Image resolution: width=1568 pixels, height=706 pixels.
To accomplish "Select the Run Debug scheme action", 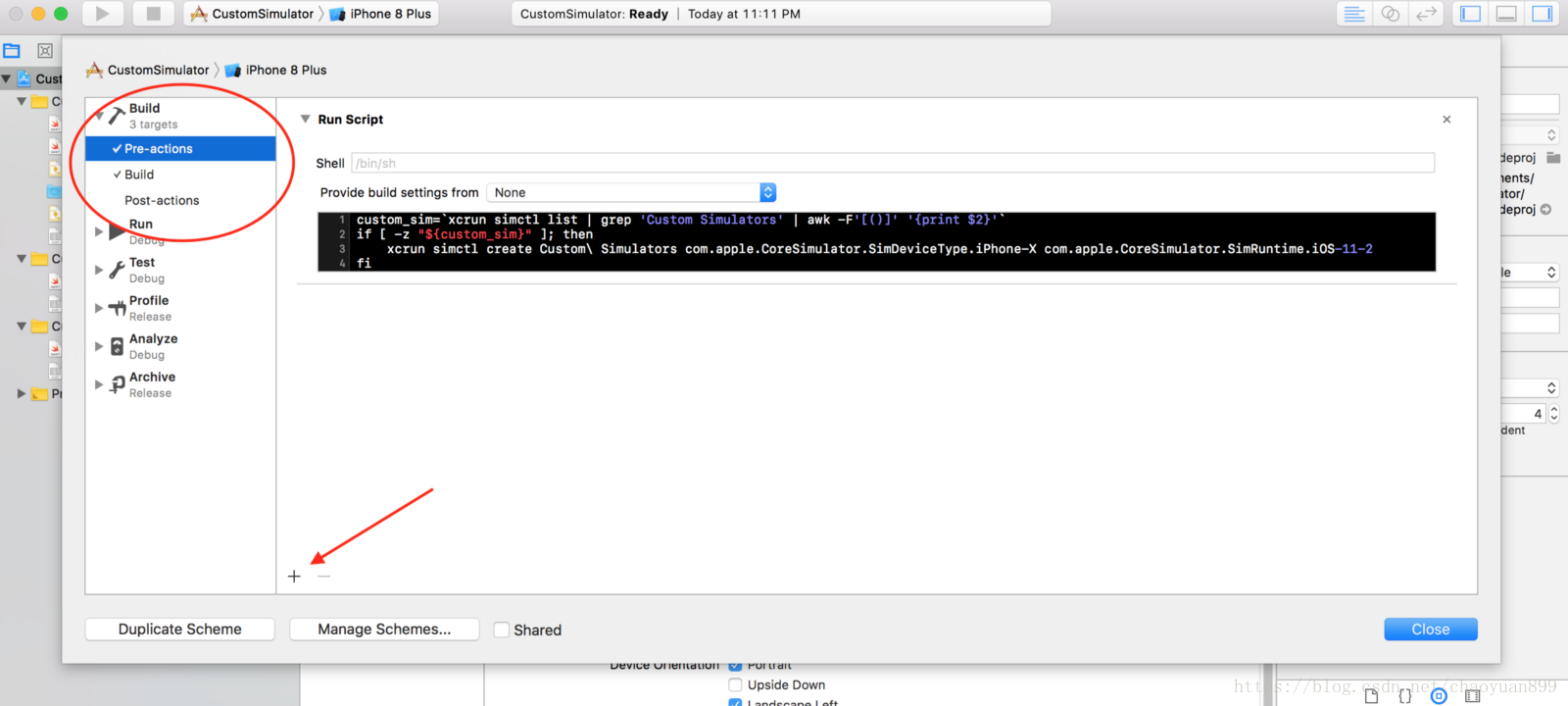I will tap(180, 231).
